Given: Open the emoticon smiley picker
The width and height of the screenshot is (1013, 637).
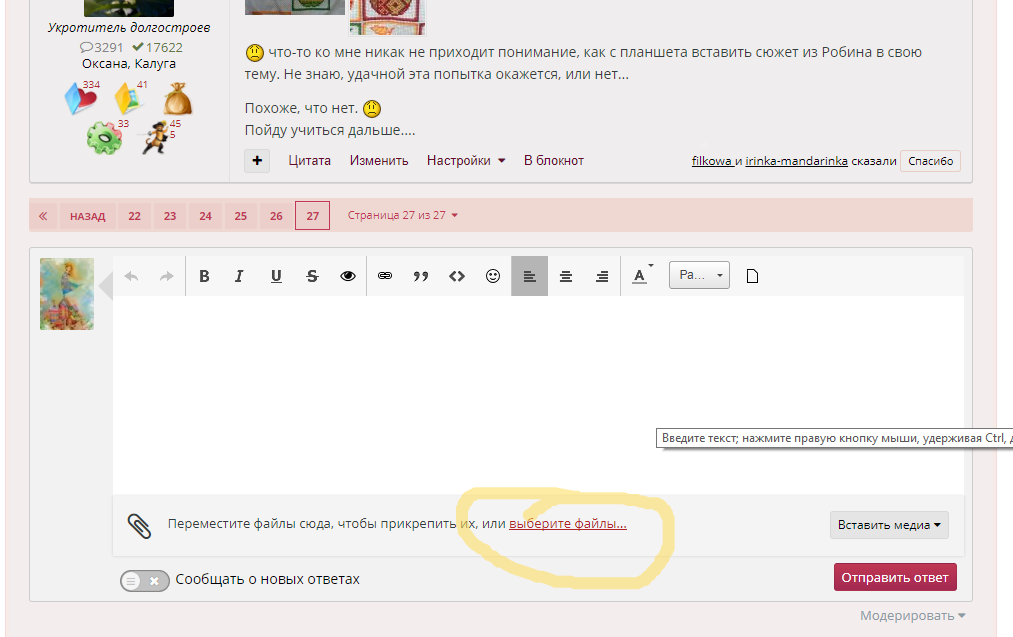Looking at the screenshot, I should tap(493, 276).
